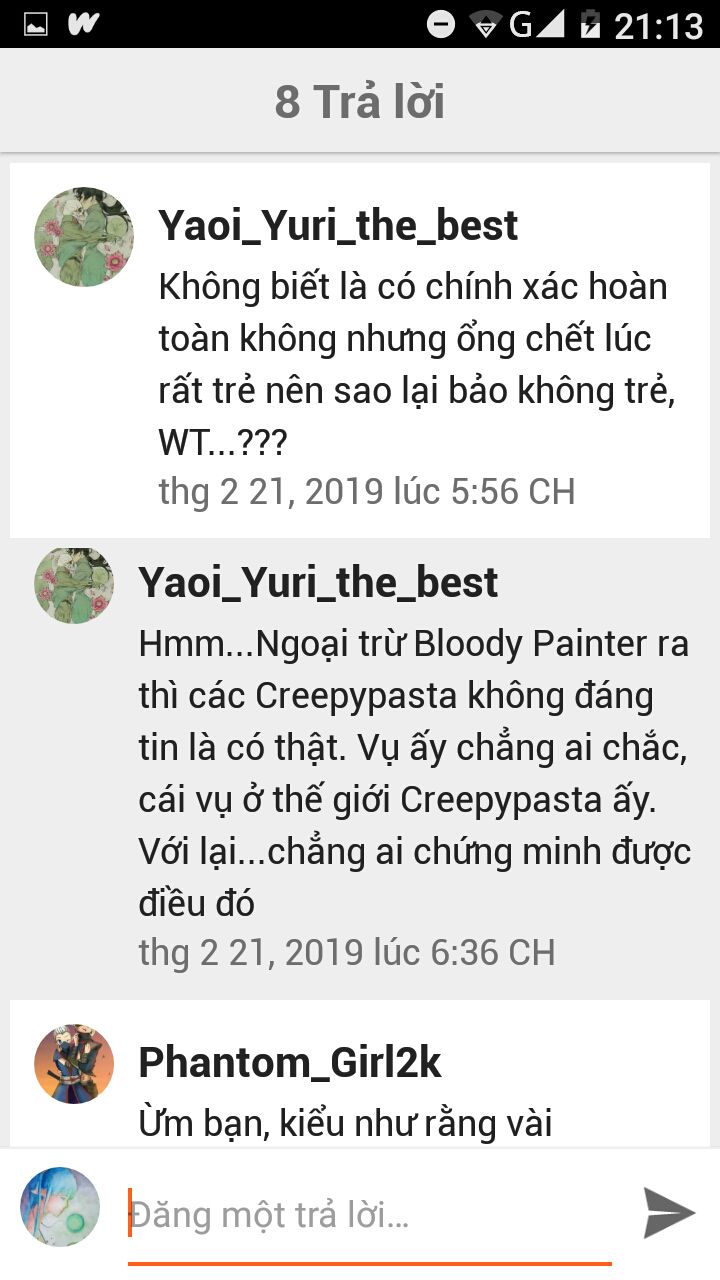The height and width of the screenshot is (1280, 720).
Task: Open first Yaoi_Yuri_the_best username link
Action: [x=338, y=226]
